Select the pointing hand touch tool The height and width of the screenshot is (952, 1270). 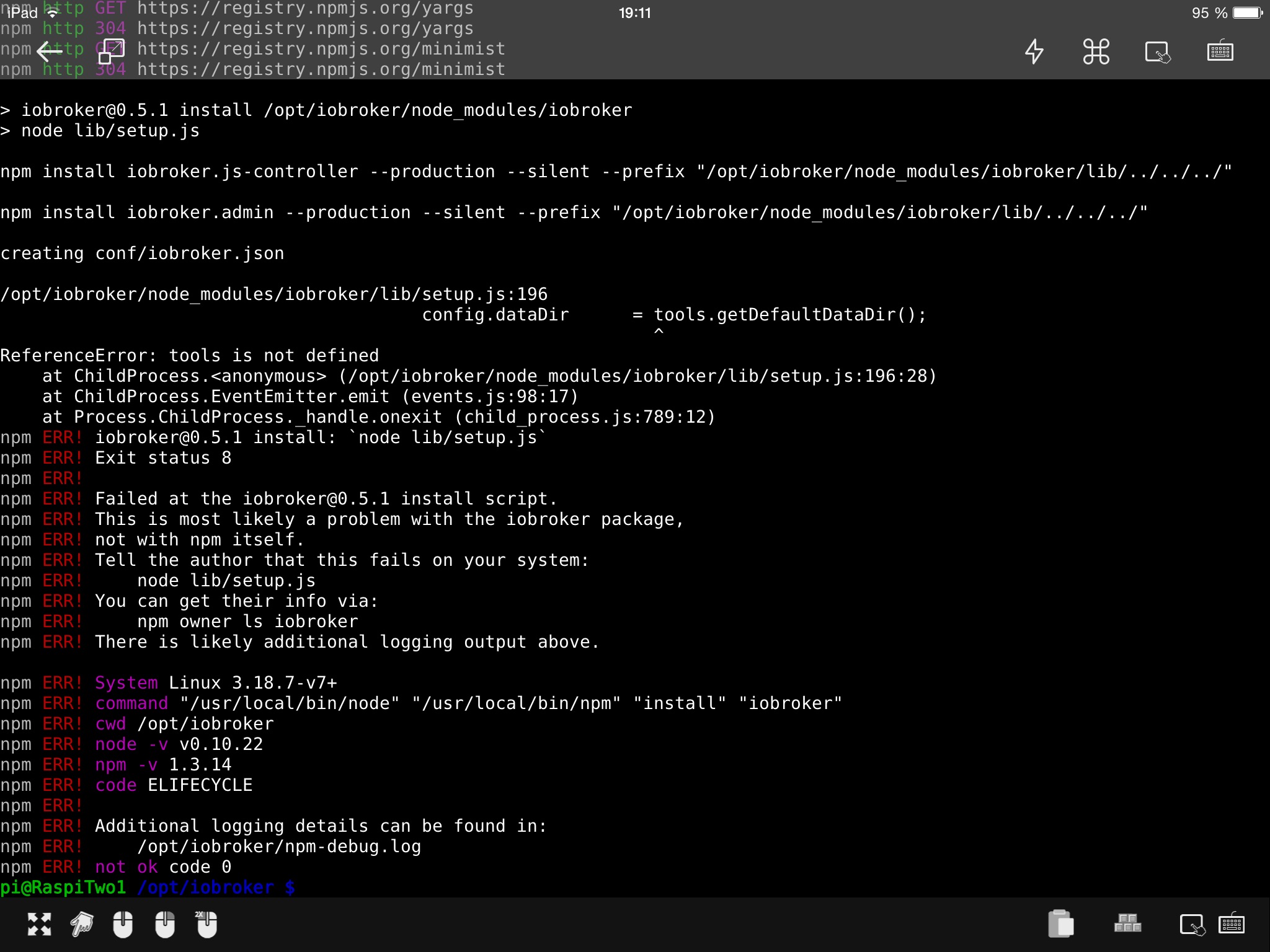[81, 924]
